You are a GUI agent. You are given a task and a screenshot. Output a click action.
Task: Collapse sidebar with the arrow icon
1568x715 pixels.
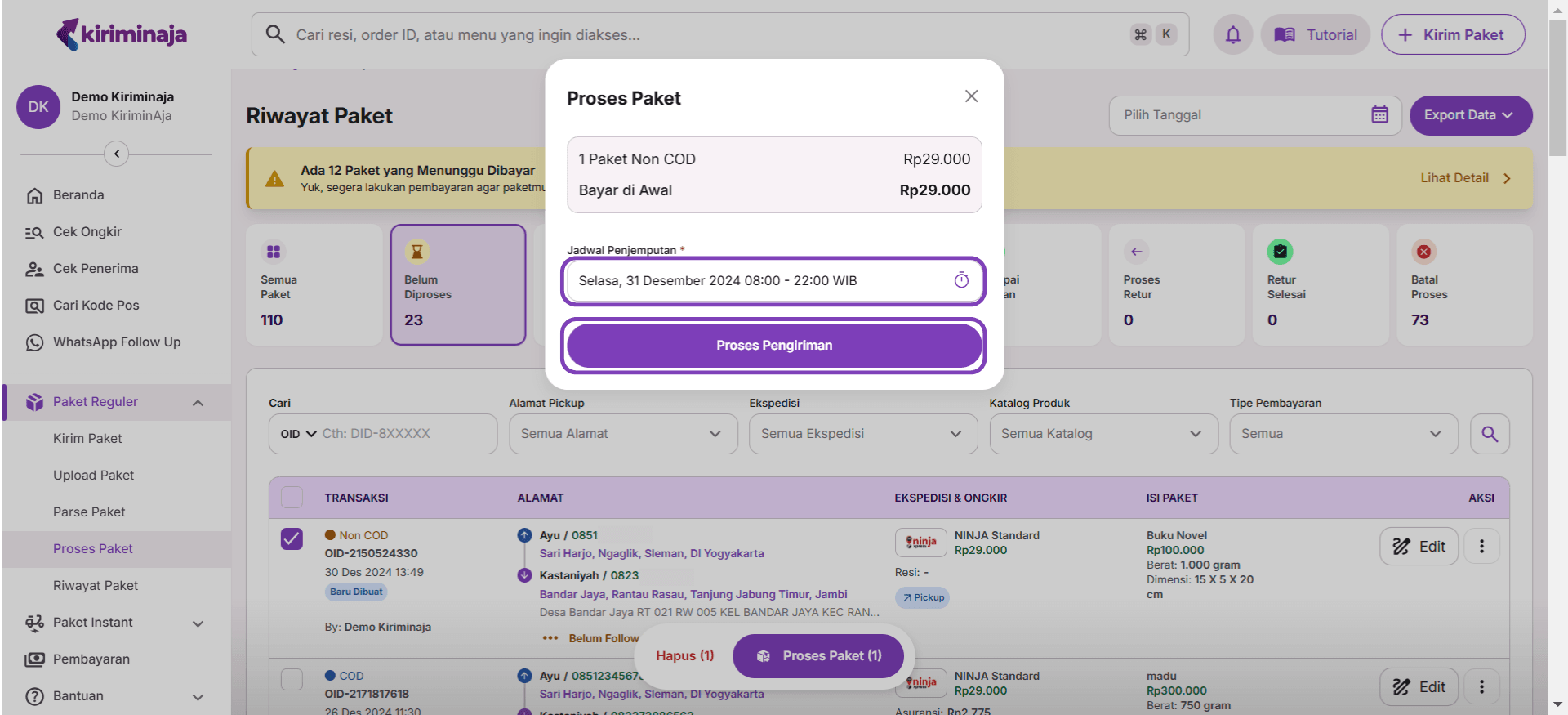[117, 154]
